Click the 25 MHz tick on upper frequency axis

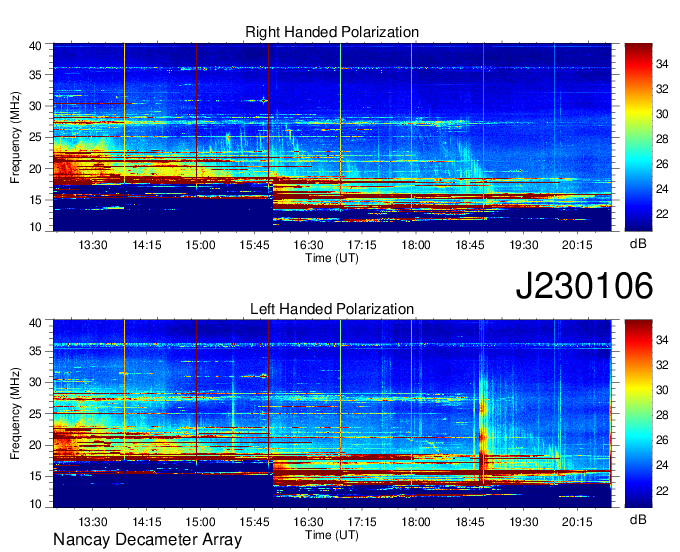35,137
